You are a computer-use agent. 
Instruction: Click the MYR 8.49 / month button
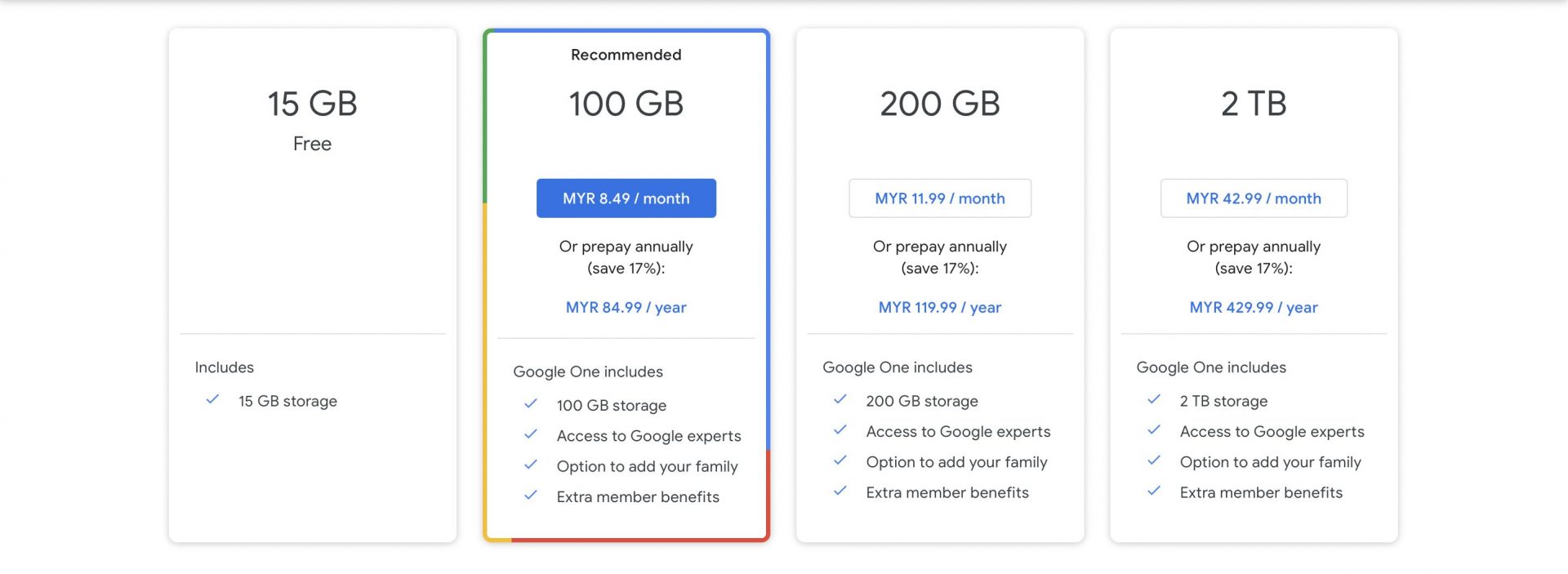point(626,198)
